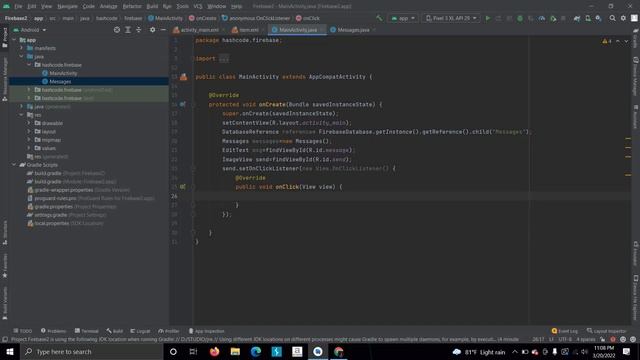Screen dimensions: 640x360
Task: Expand the folded import block
Action: (x=224, y=59)
